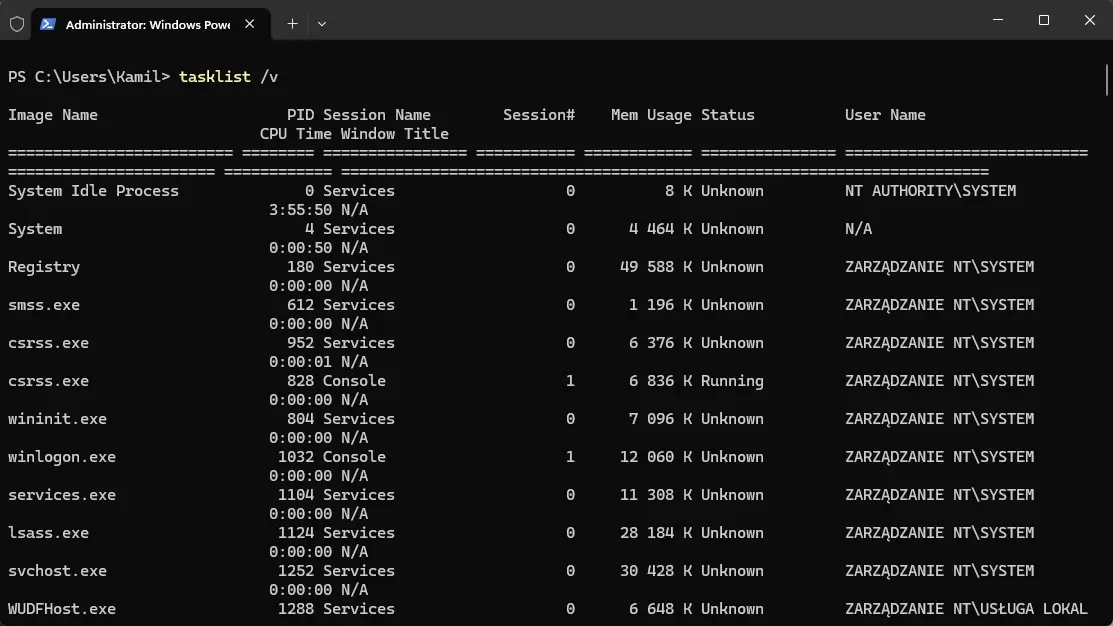Click the Running status for csrss.exe
This screenshot has height=626, width=1113.
click(x=732, y=381)
